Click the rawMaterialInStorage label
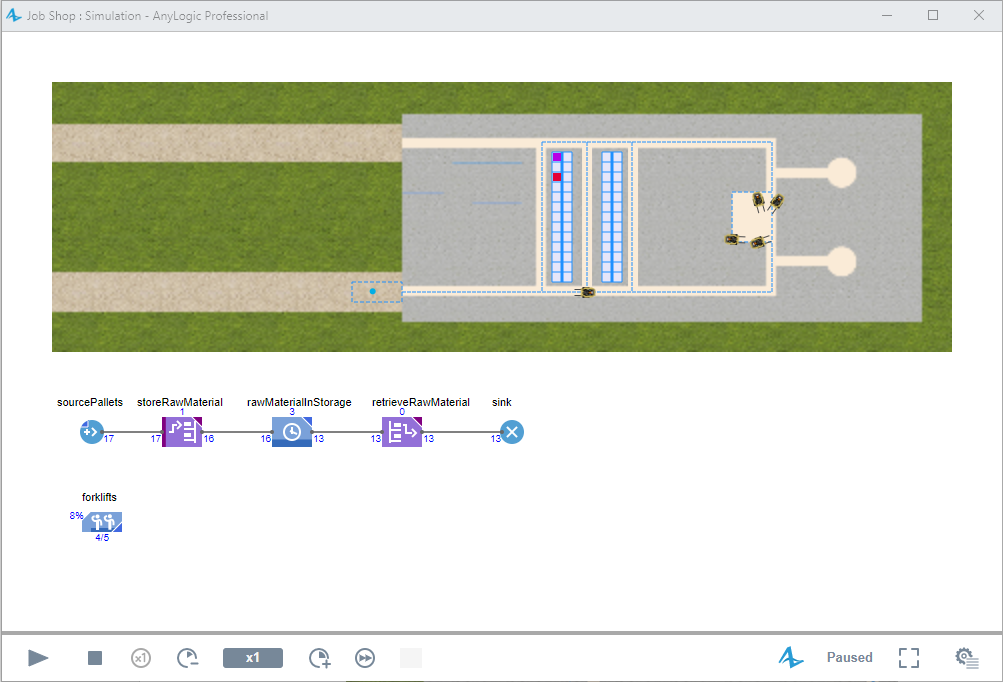Screen dimensions: 1003x682 click(x=299, y=402)
